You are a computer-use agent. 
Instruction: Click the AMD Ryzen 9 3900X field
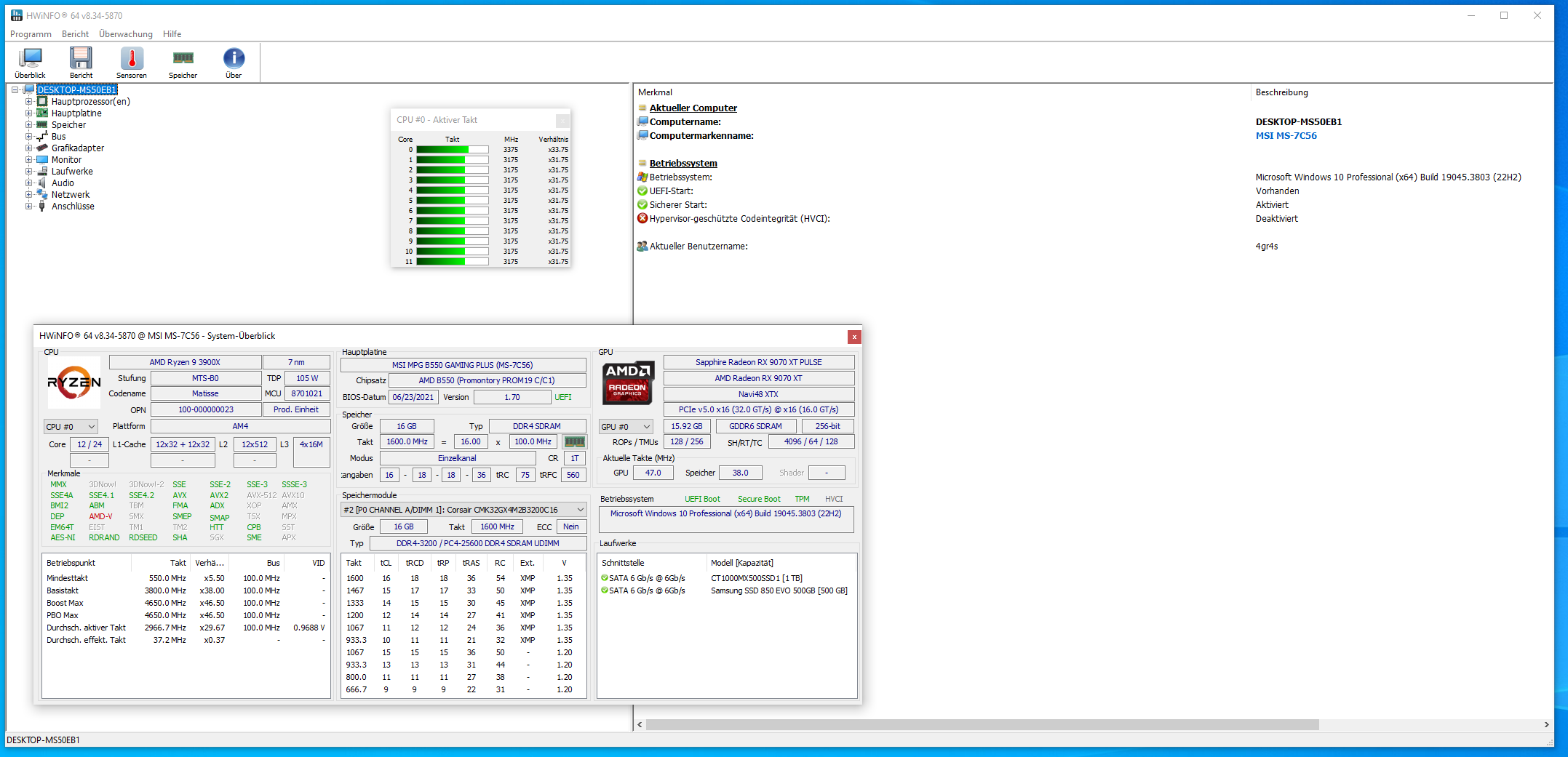click(185, 362)
